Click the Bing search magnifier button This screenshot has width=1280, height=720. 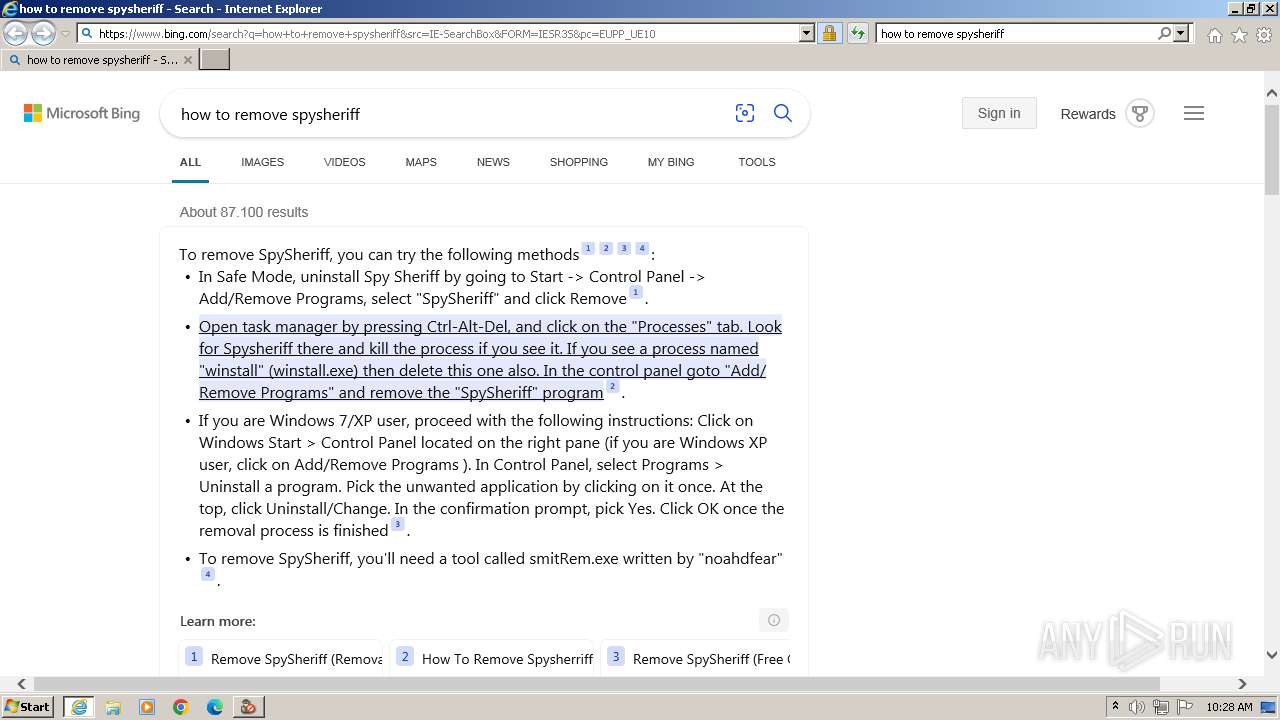click(783, 114)
